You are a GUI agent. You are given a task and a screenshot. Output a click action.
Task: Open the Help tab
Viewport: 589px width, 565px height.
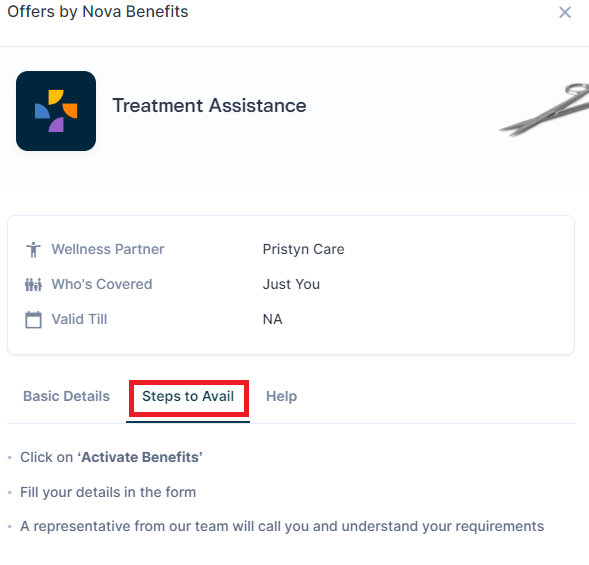(281, 396)
